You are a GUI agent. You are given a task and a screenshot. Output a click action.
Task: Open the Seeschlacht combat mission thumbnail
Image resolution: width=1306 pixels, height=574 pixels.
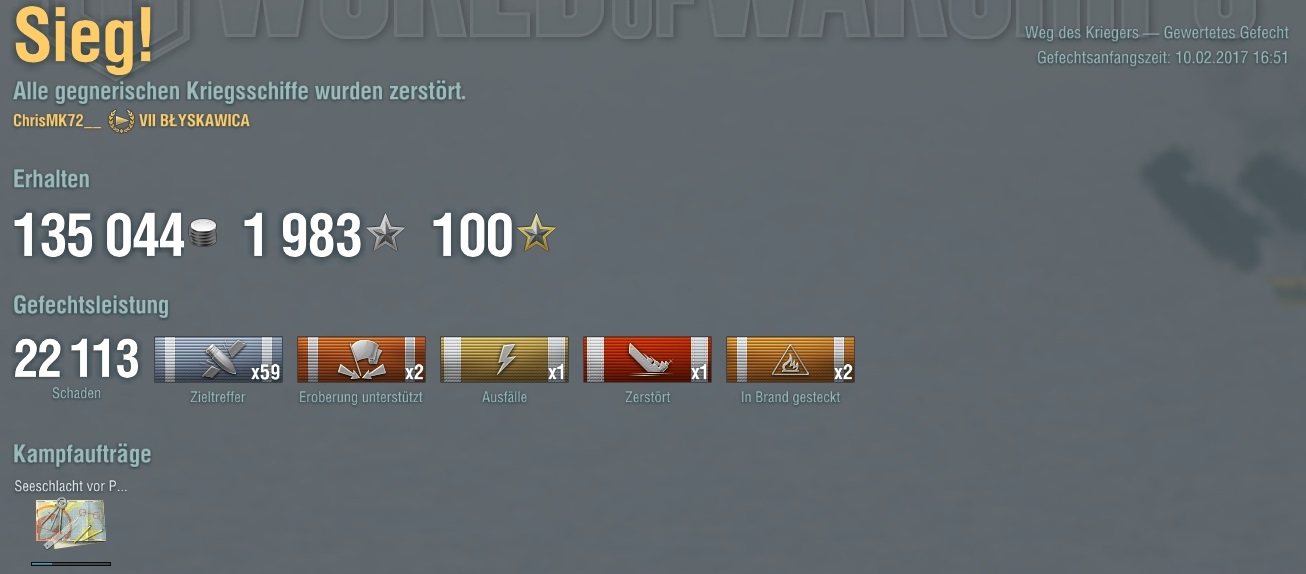pyautogui.click(x=70, y=524)
